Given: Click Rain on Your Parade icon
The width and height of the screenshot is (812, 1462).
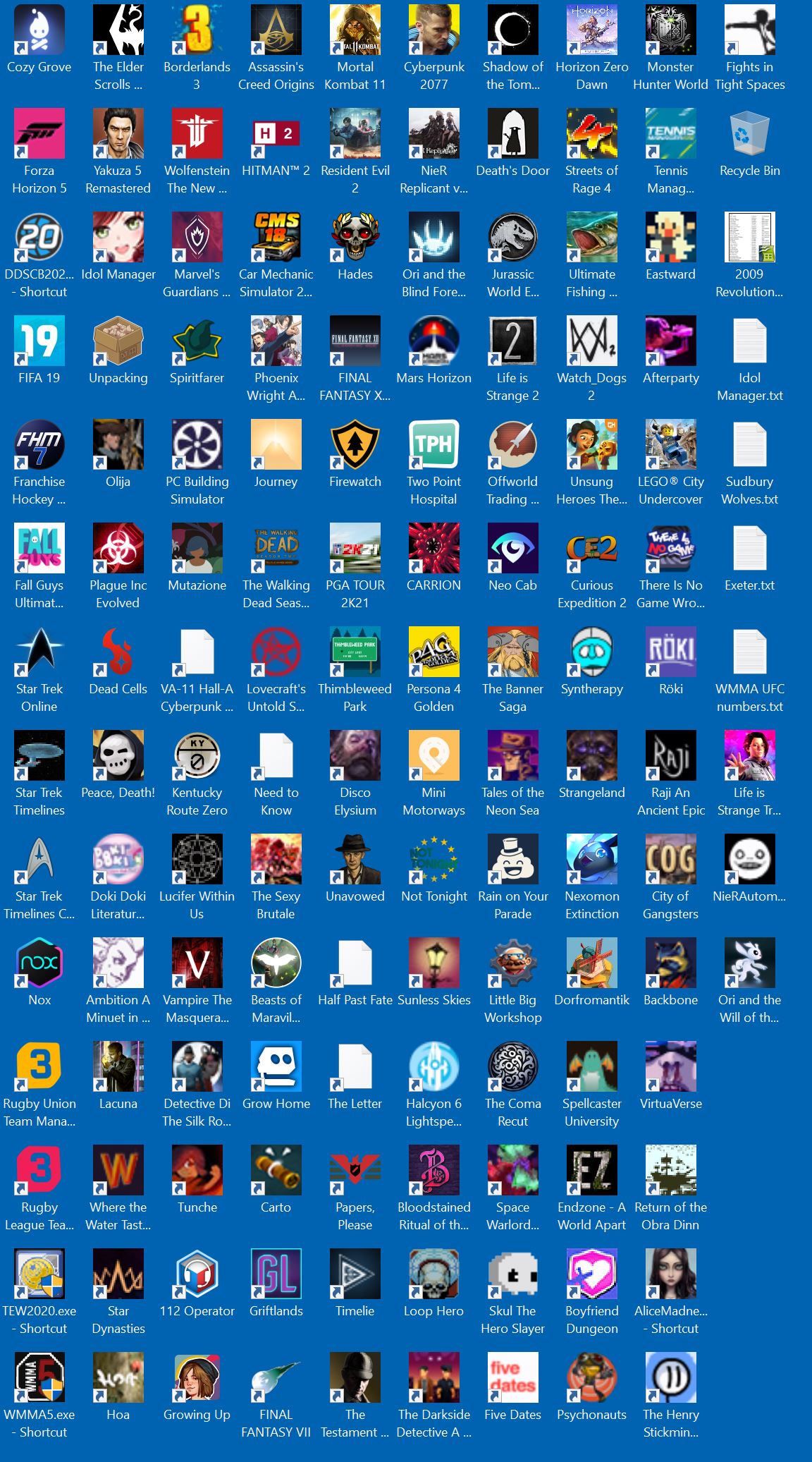Looking at the screenshot, I should [513, 859].
